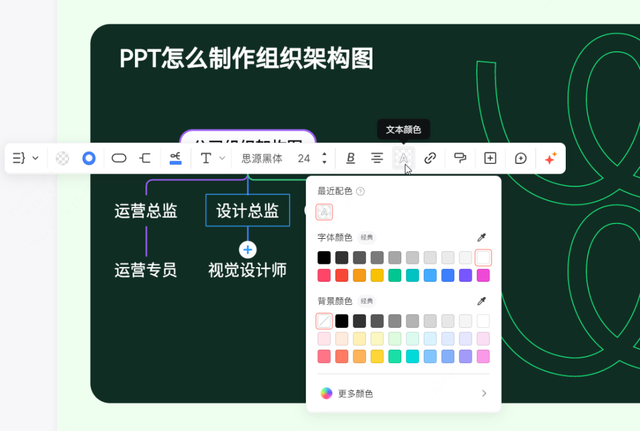
Task: Click the chevron beside 更多颜色
Action: (484, 393)
